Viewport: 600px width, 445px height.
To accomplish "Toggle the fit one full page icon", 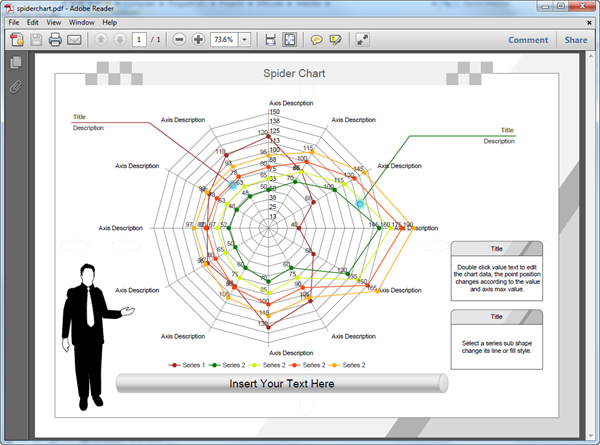I will tap(290, 39).
